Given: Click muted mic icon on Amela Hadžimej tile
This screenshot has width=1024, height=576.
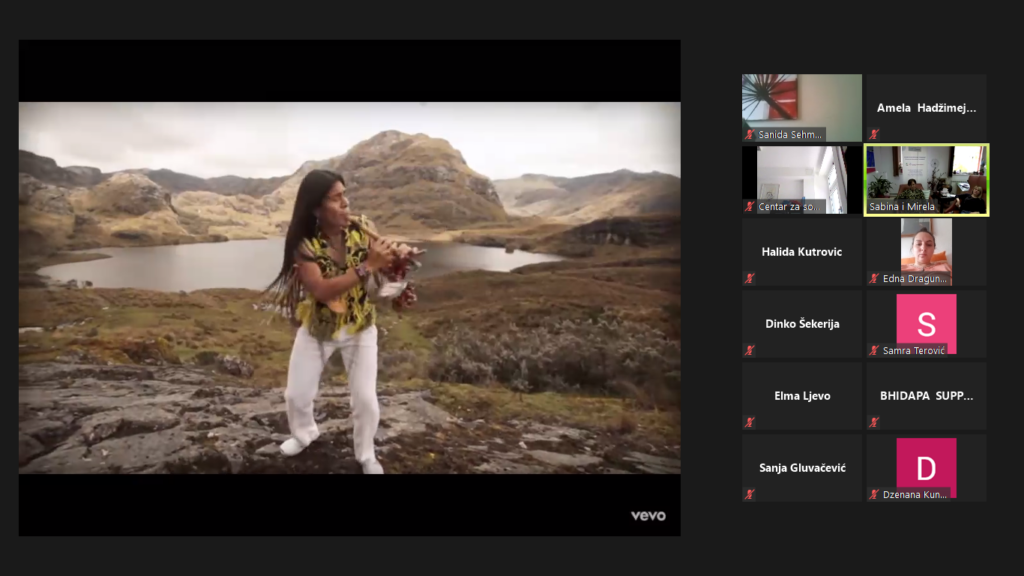Looking at the screenshot, I should click(x=873, y=134).
